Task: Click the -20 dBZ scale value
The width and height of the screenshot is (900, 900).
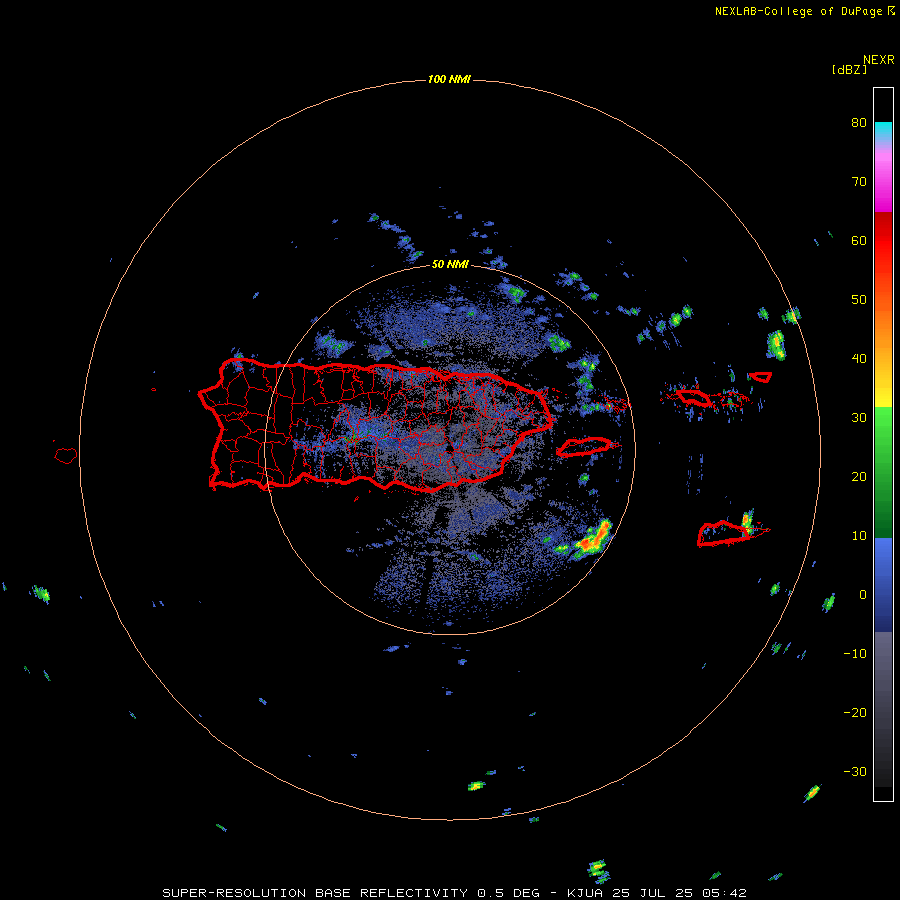Action: [x=855, y=713]
